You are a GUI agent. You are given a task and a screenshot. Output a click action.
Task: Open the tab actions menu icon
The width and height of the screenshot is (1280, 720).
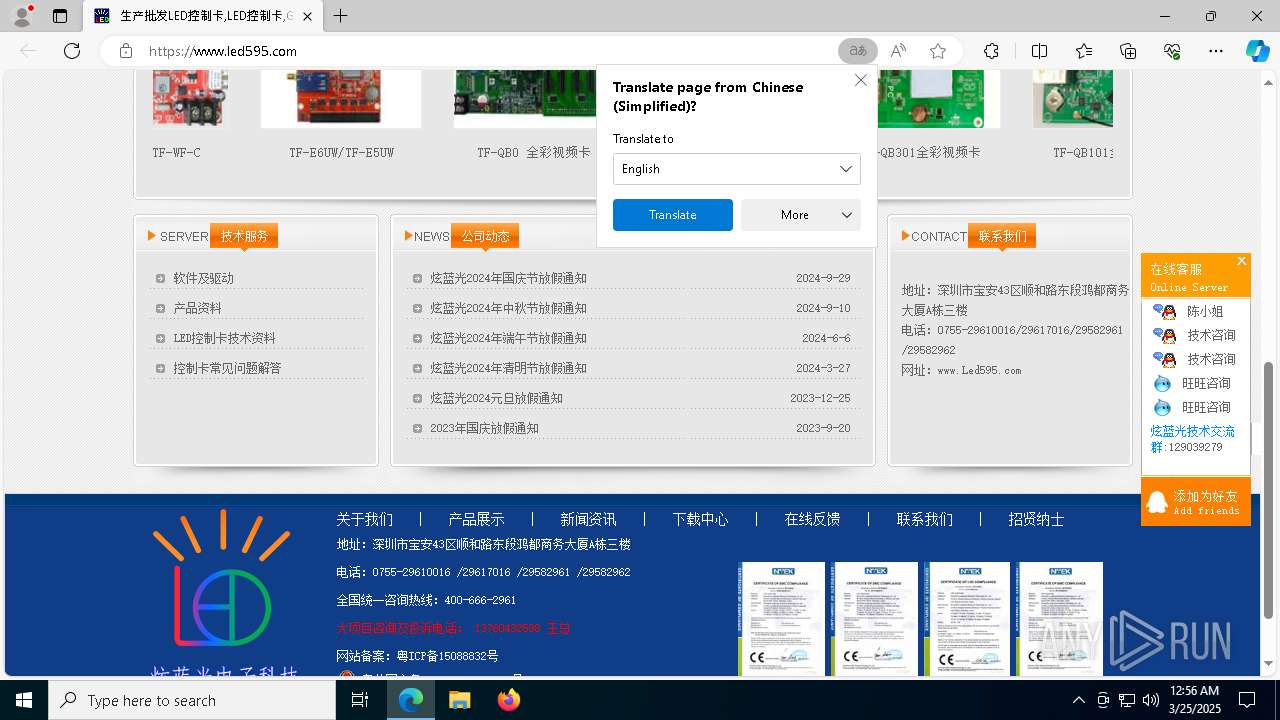pos(60,16)
